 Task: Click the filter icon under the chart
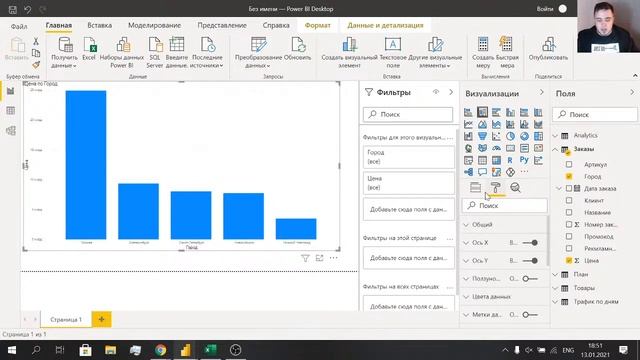point(305,258)
